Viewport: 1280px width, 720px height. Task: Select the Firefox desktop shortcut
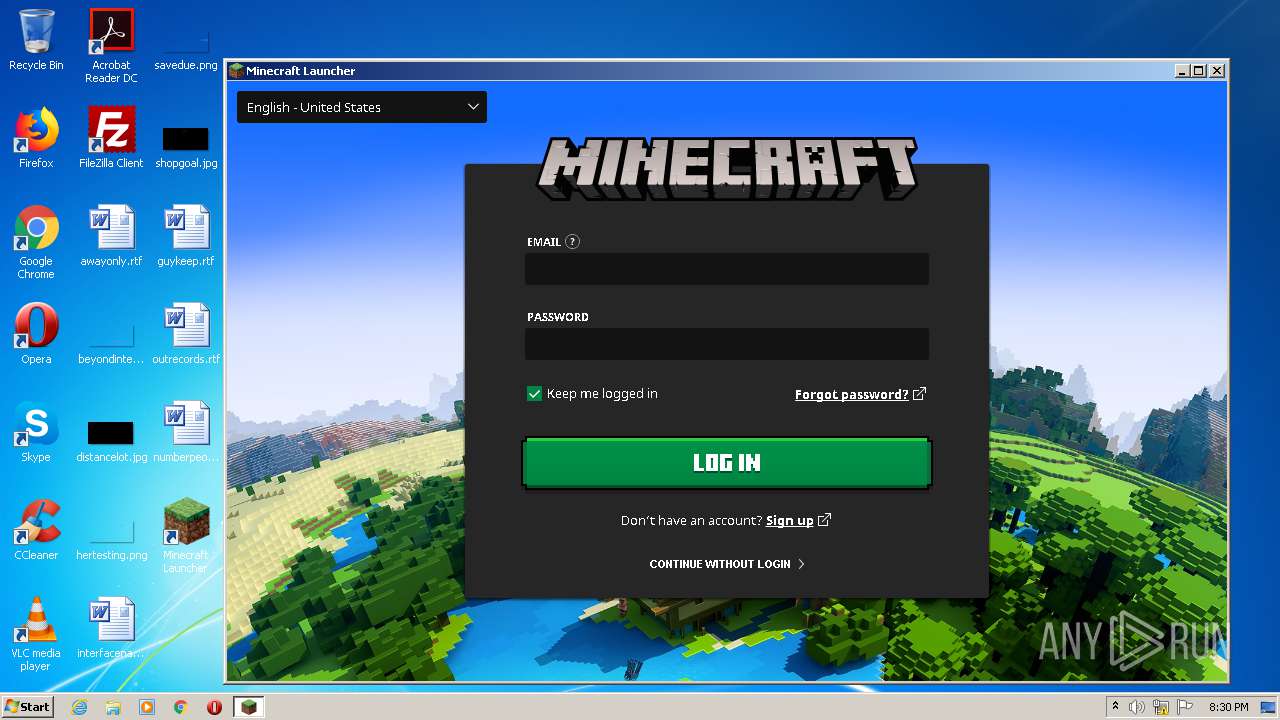[36, 138]
